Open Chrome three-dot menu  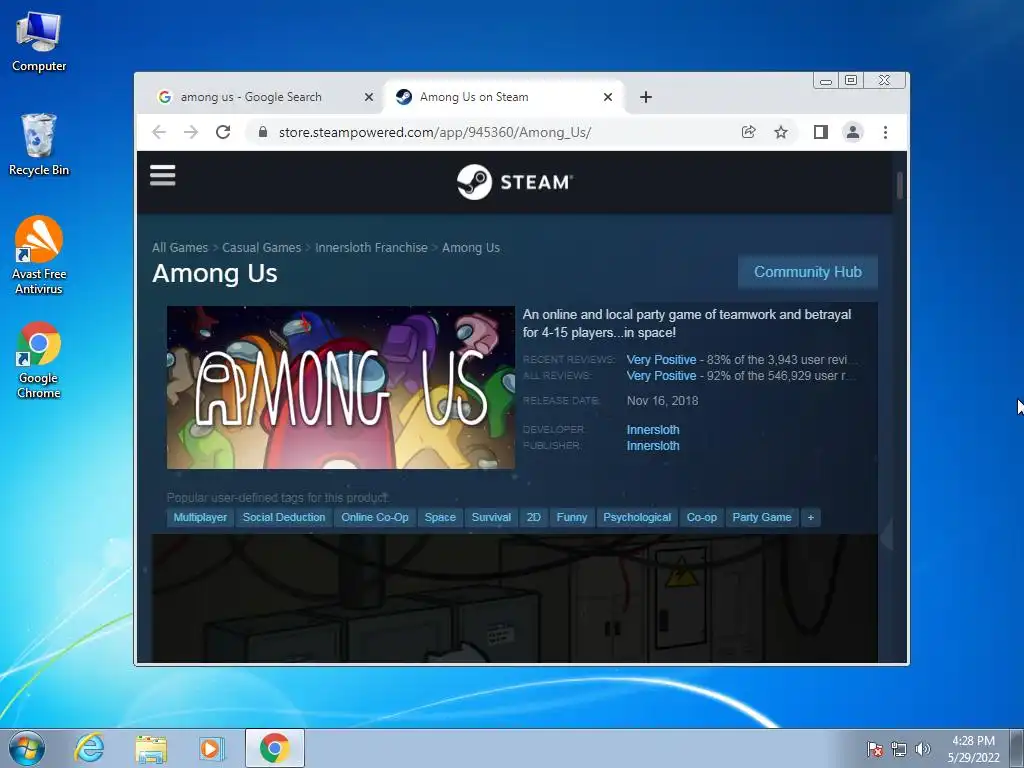pos(886,133)
